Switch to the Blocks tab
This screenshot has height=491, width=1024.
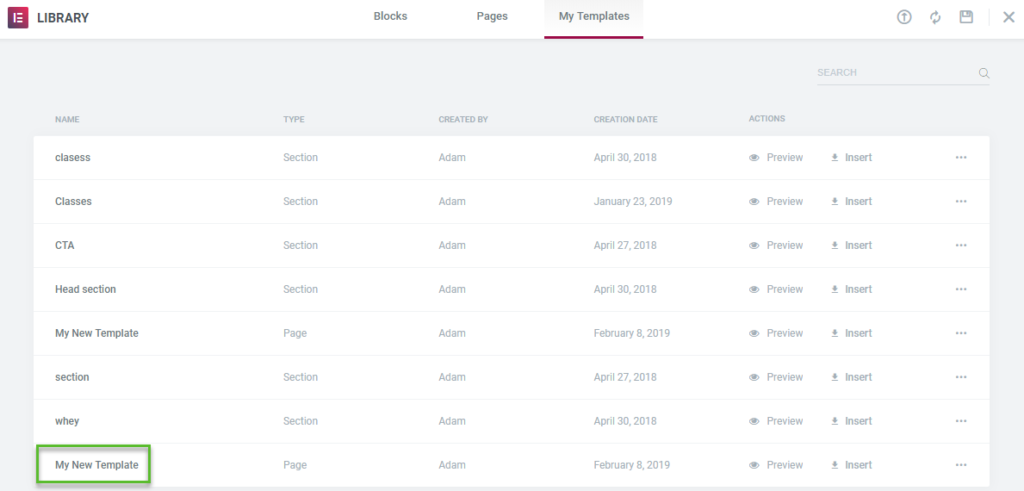pos(391,16)
